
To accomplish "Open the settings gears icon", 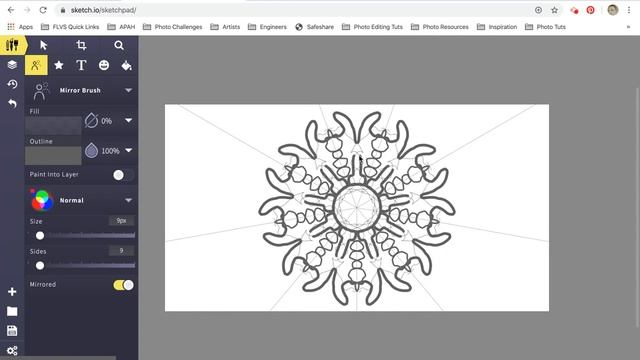I will point(12,350).
